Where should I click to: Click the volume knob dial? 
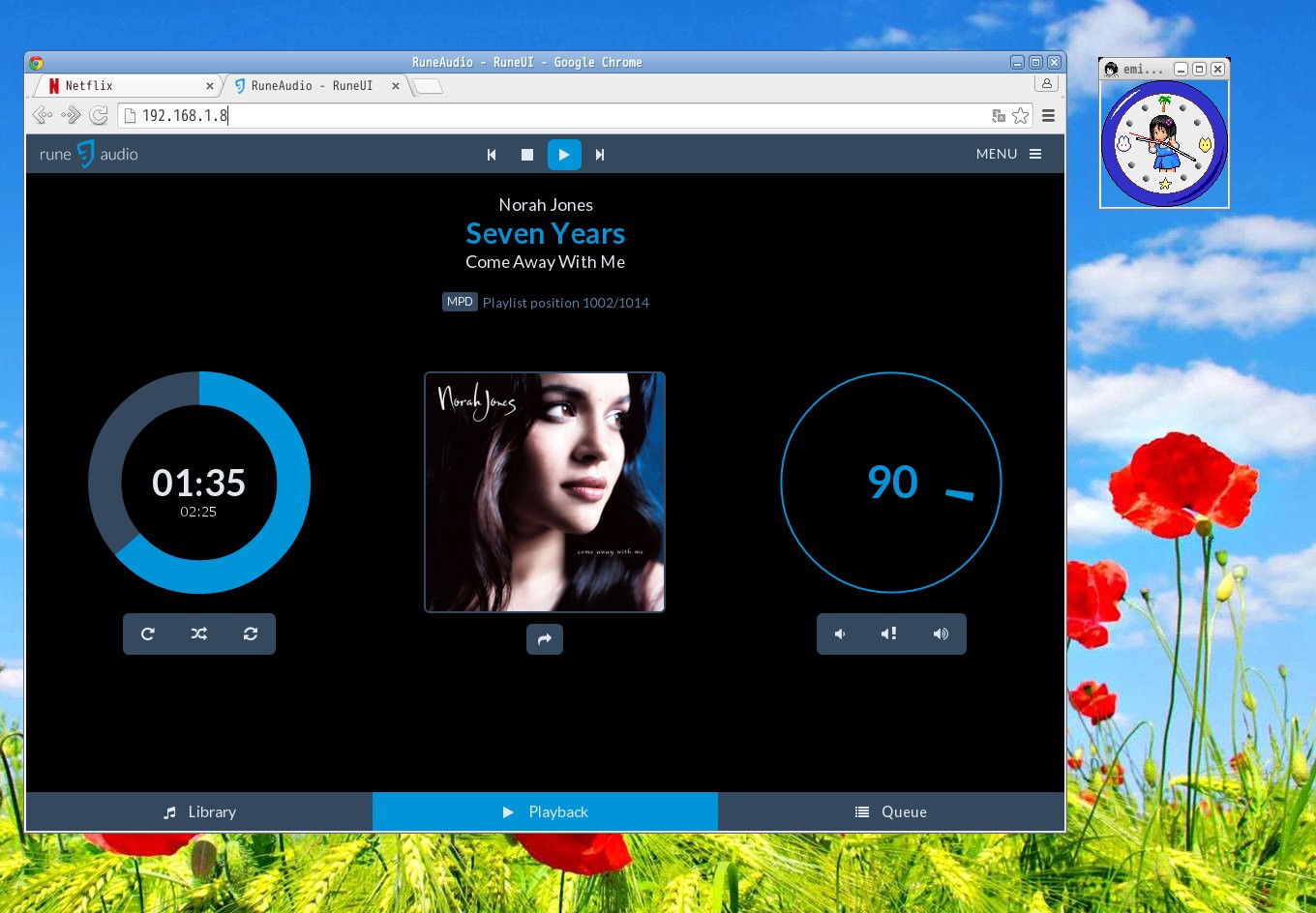coord(891,483)
